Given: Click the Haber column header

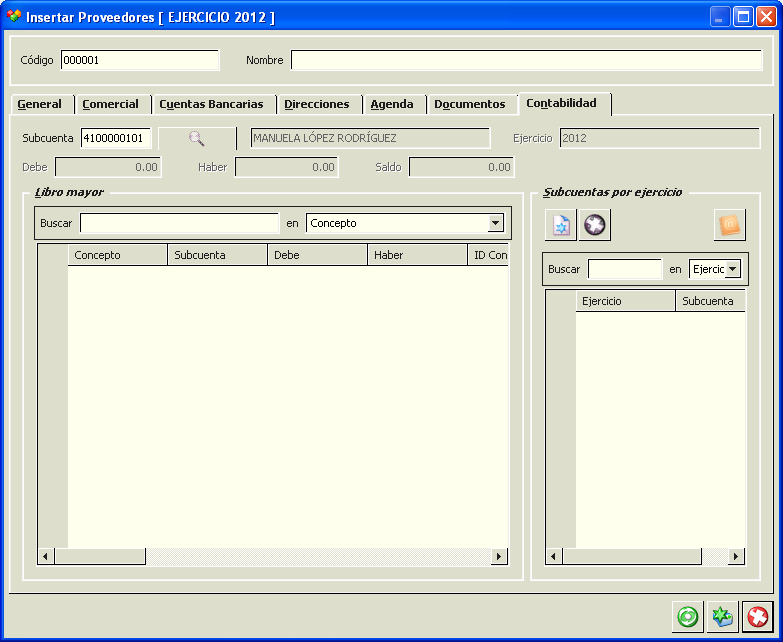Looking at the screenshot, I should 417,255.
